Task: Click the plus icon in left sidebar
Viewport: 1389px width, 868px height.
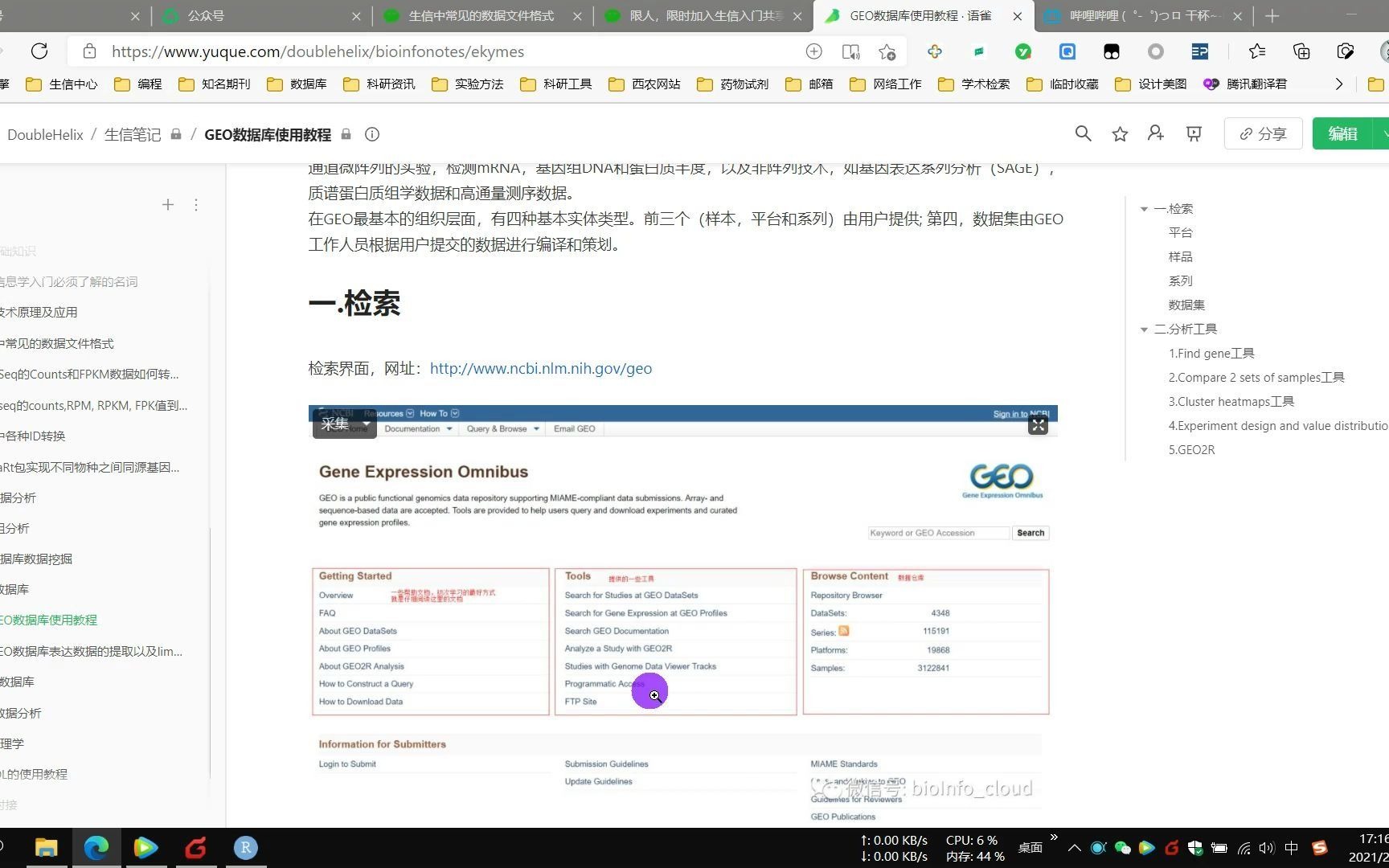Action: (168, 205)
